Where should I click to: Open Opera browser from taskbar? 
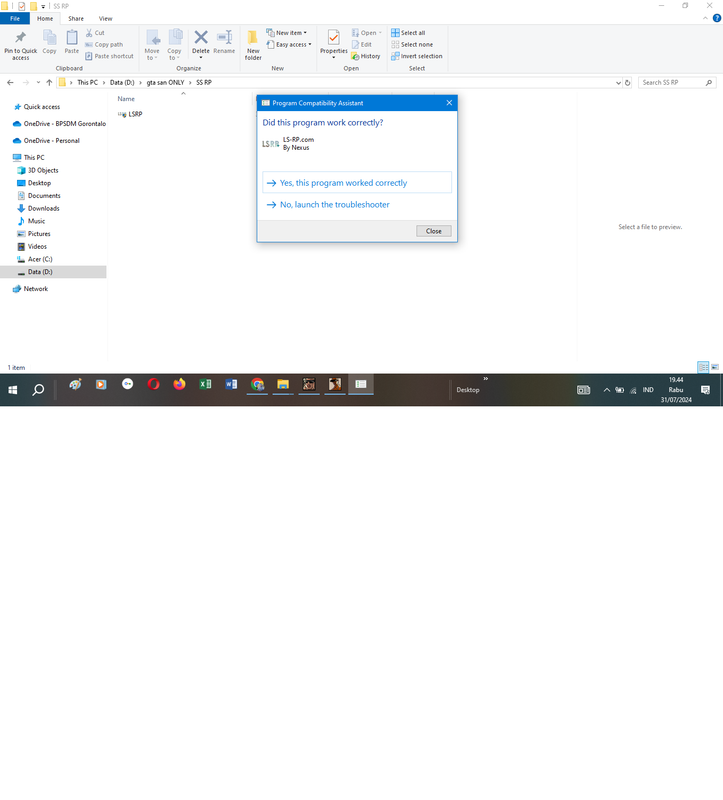[x=153, y=384]
